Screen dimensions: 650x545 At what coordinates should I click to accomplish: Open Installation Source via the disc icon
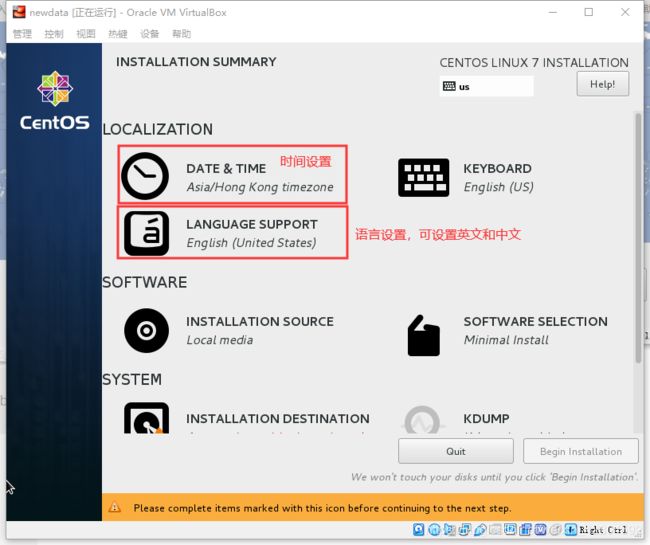click(146, 330)
